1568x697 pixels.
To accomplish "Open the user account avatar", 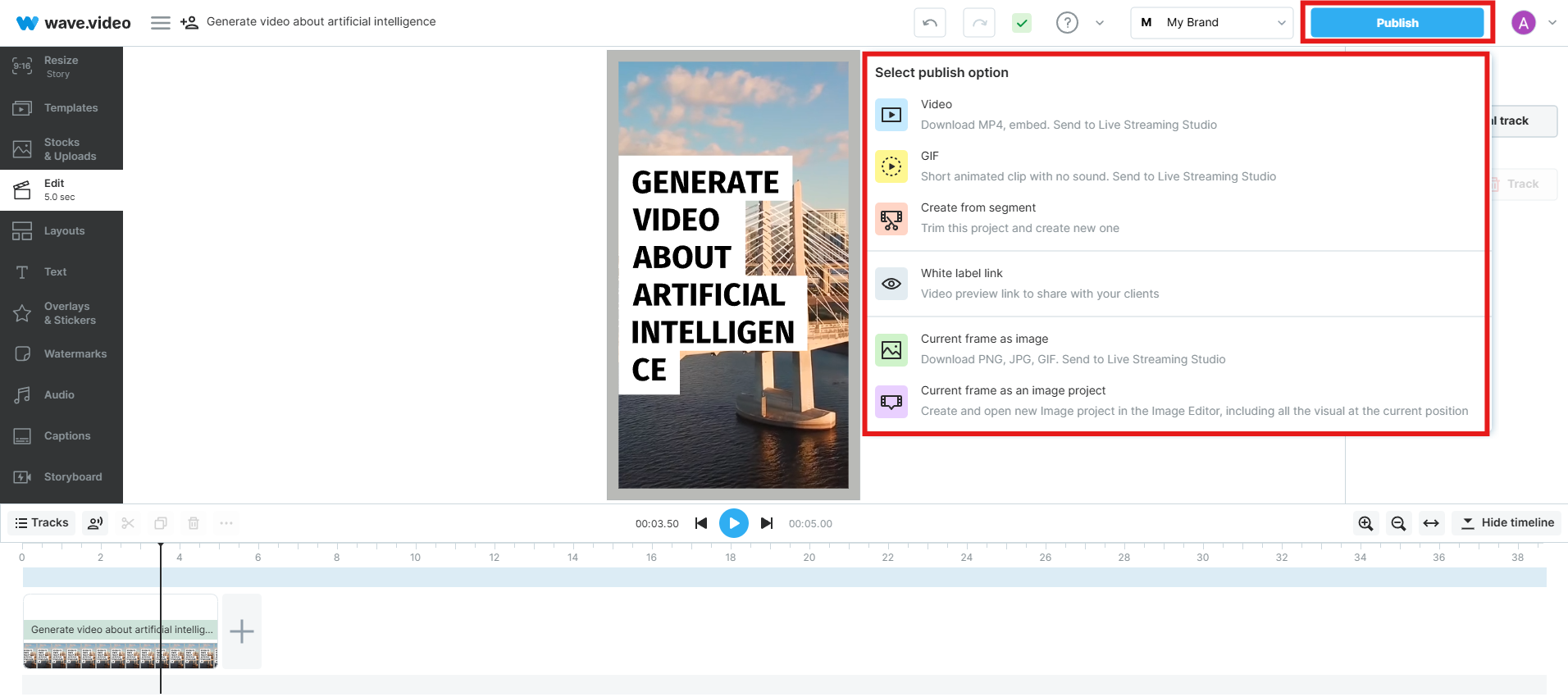I will (1524, 23).
